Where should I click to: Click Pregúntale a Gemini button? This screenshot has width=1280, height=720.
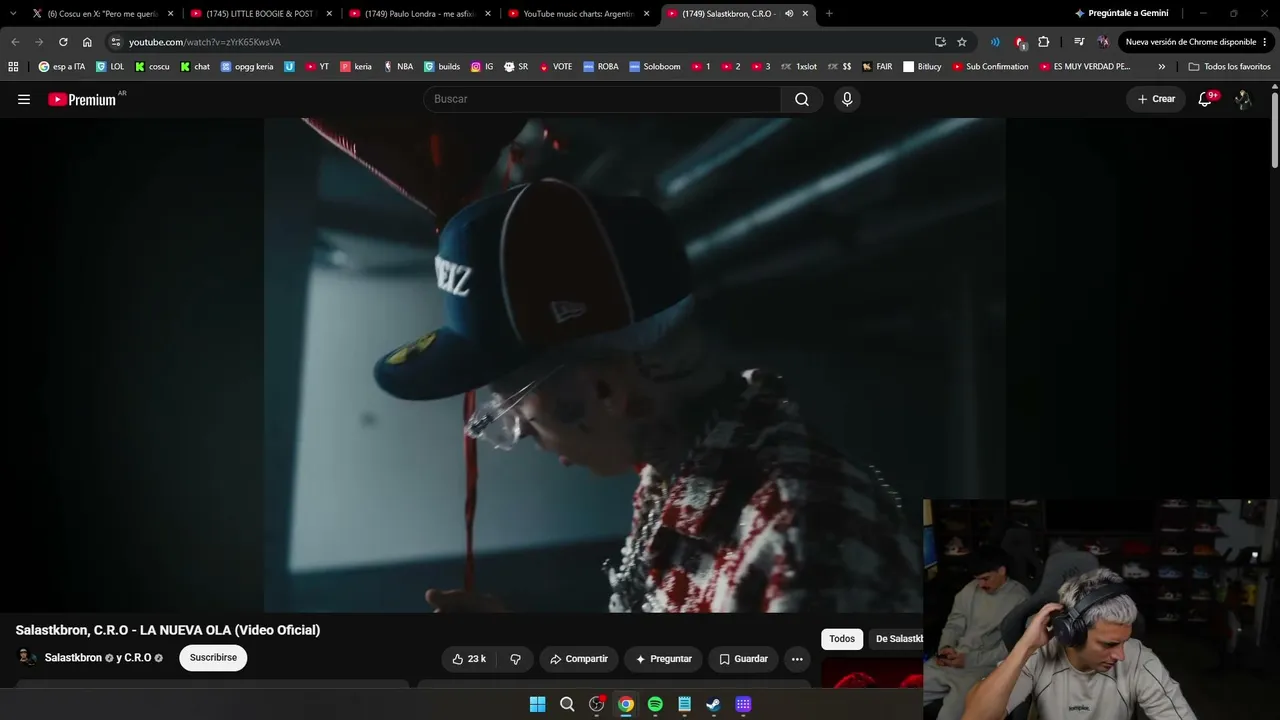1121,14
